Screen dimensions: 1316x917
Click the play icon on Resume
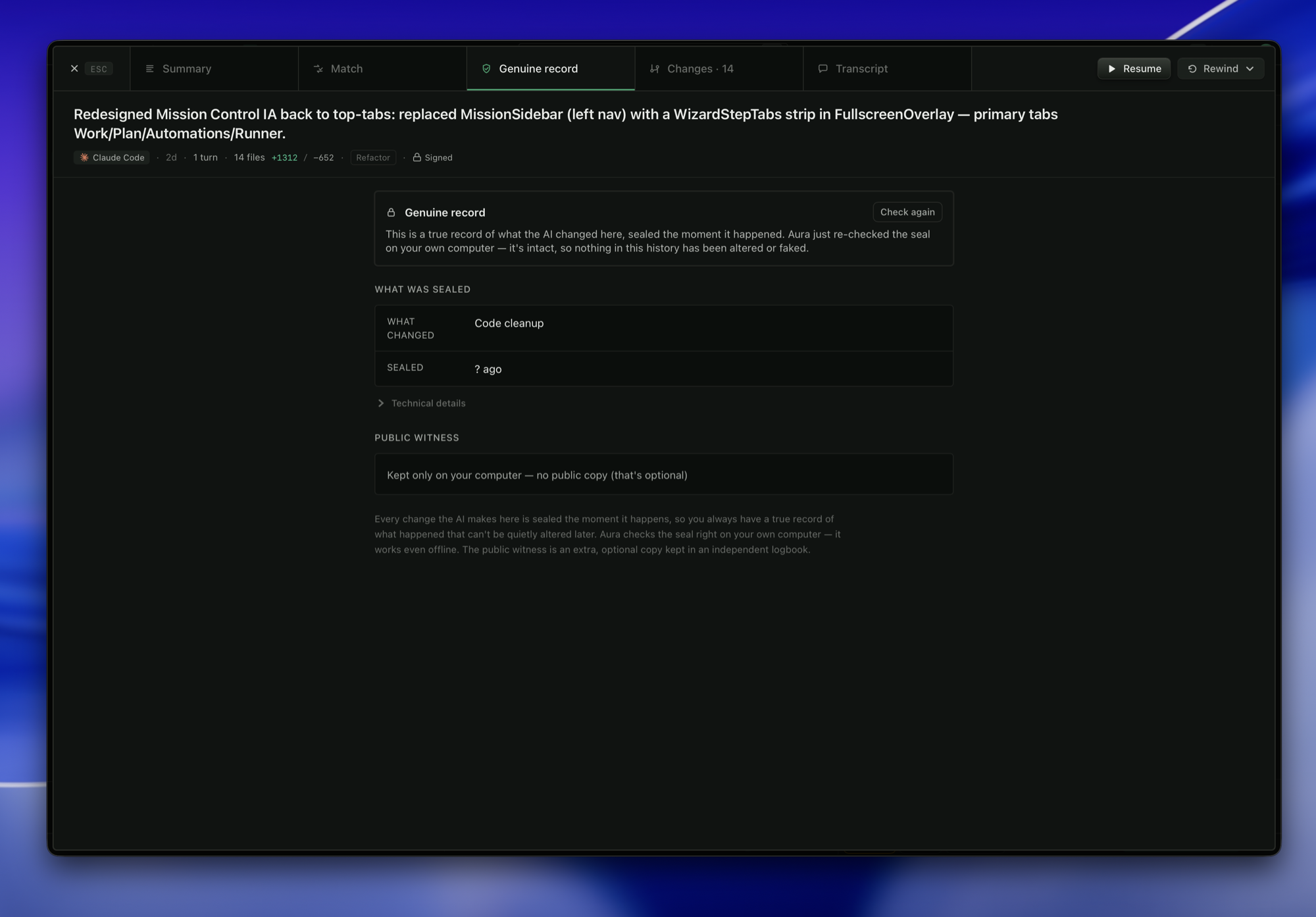(x=1112, y=68)
